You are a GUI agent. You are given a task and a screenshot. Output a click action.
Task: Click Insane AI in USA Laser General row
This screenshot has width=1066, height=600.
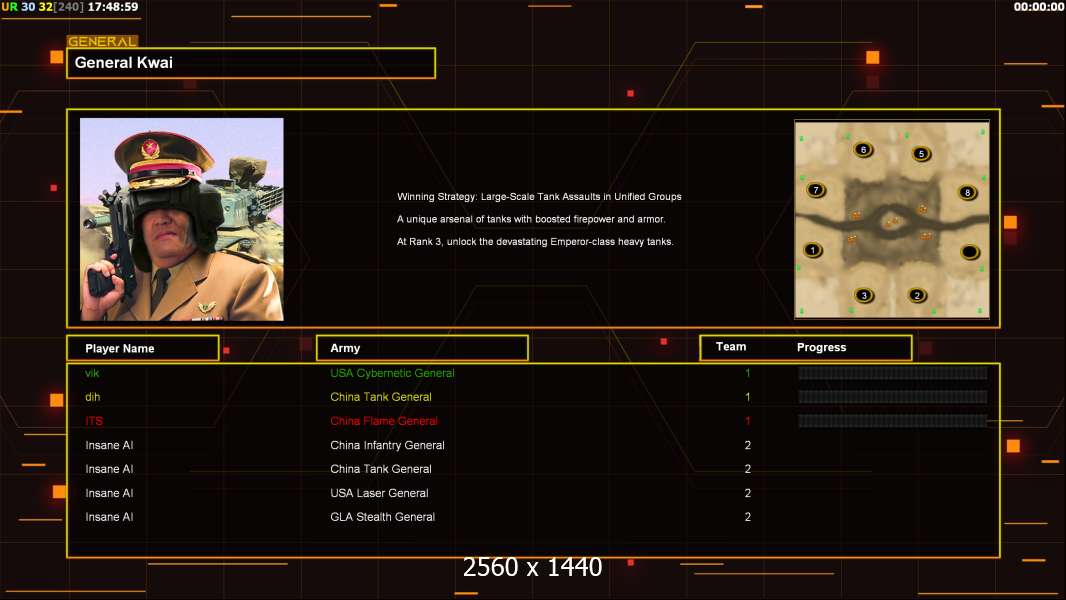click(109, 493)
